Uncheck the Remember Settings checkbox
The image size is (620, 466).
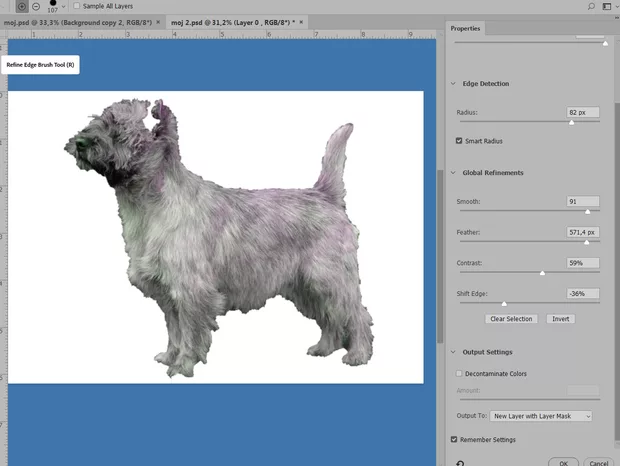point(456,439)
